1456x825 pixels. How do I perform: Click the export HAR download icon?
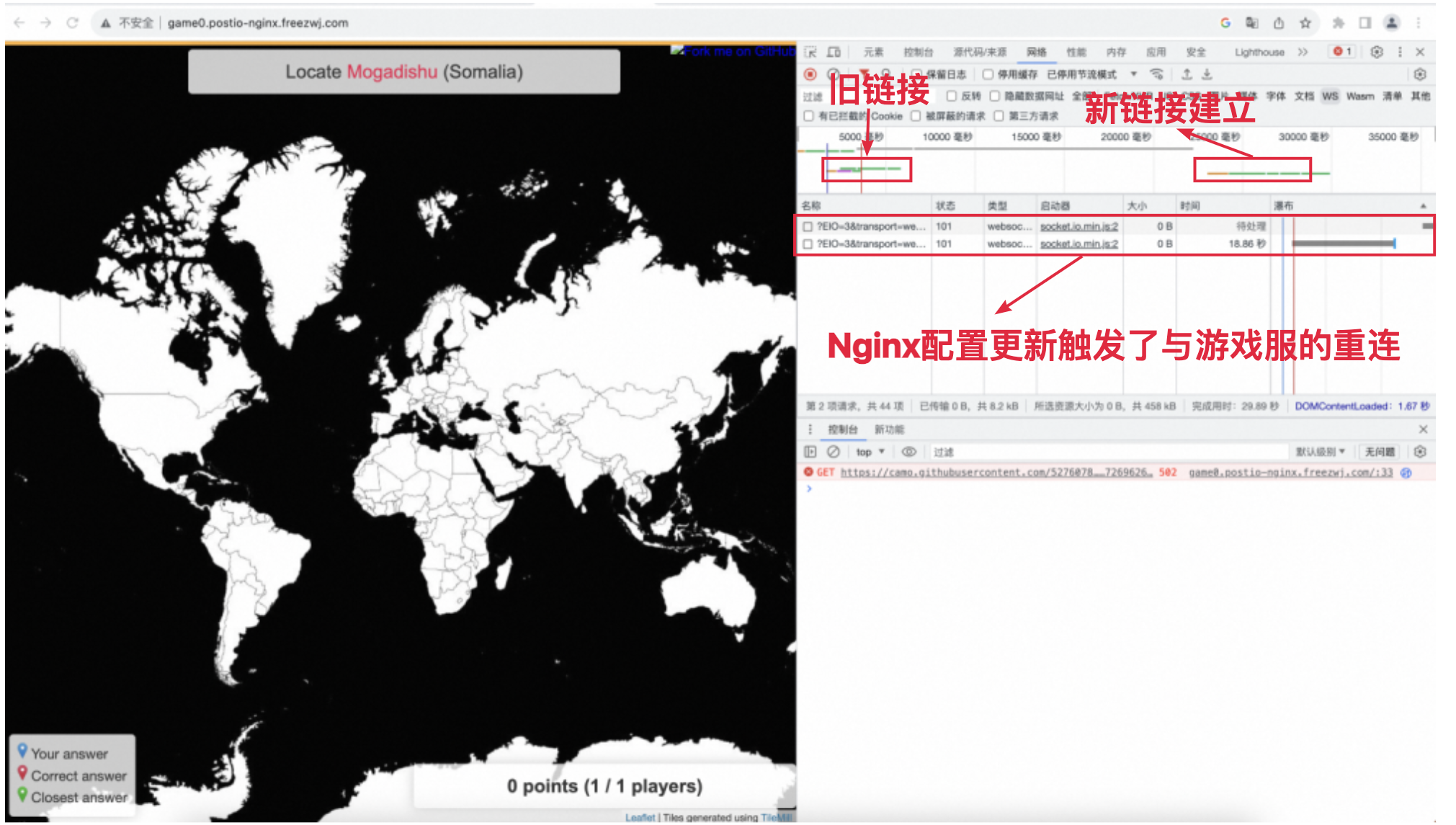coord(1207,74)
